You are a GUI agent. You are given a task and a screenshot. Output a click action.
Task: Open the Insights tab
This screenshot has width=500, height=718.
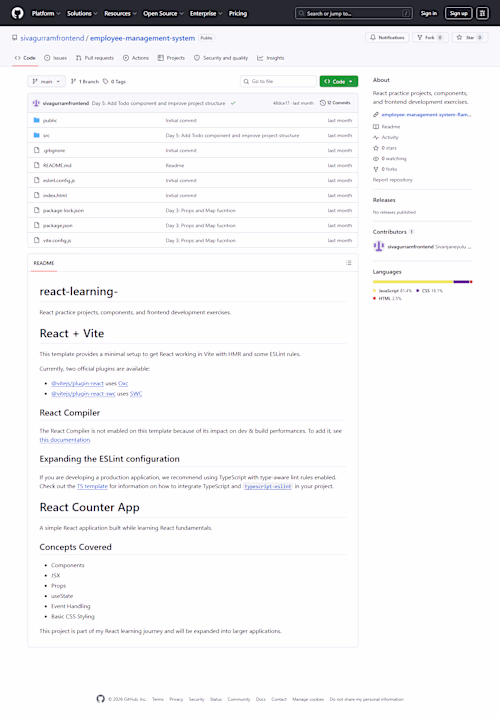(x=271, y=58)
